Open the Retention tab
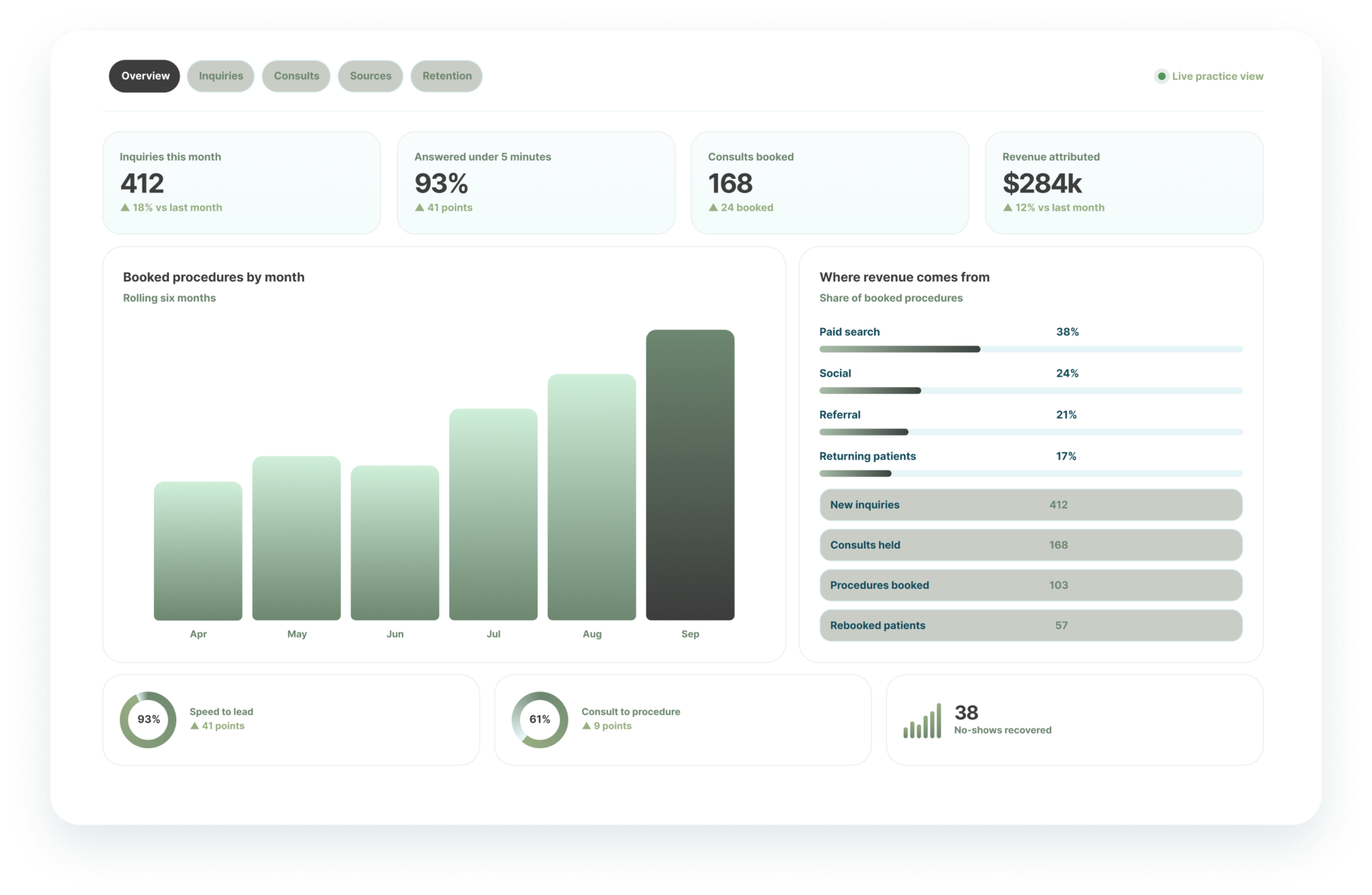The image size is (1372, 895). (x=446, y=76)
